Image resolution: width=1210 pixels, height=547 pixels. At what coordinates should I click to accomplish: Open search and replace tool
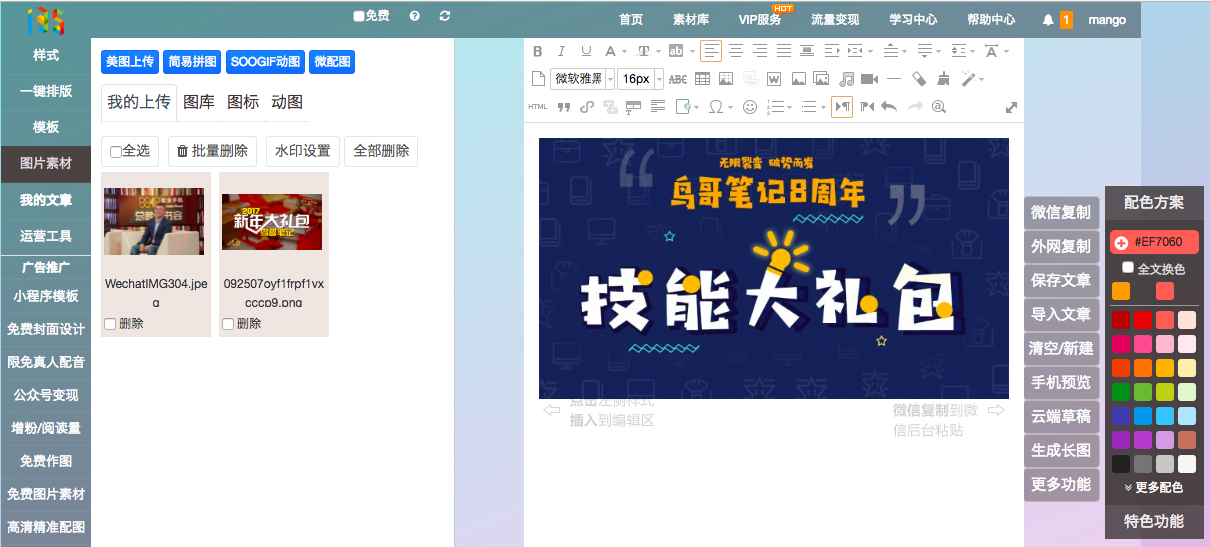coord(938,107)
